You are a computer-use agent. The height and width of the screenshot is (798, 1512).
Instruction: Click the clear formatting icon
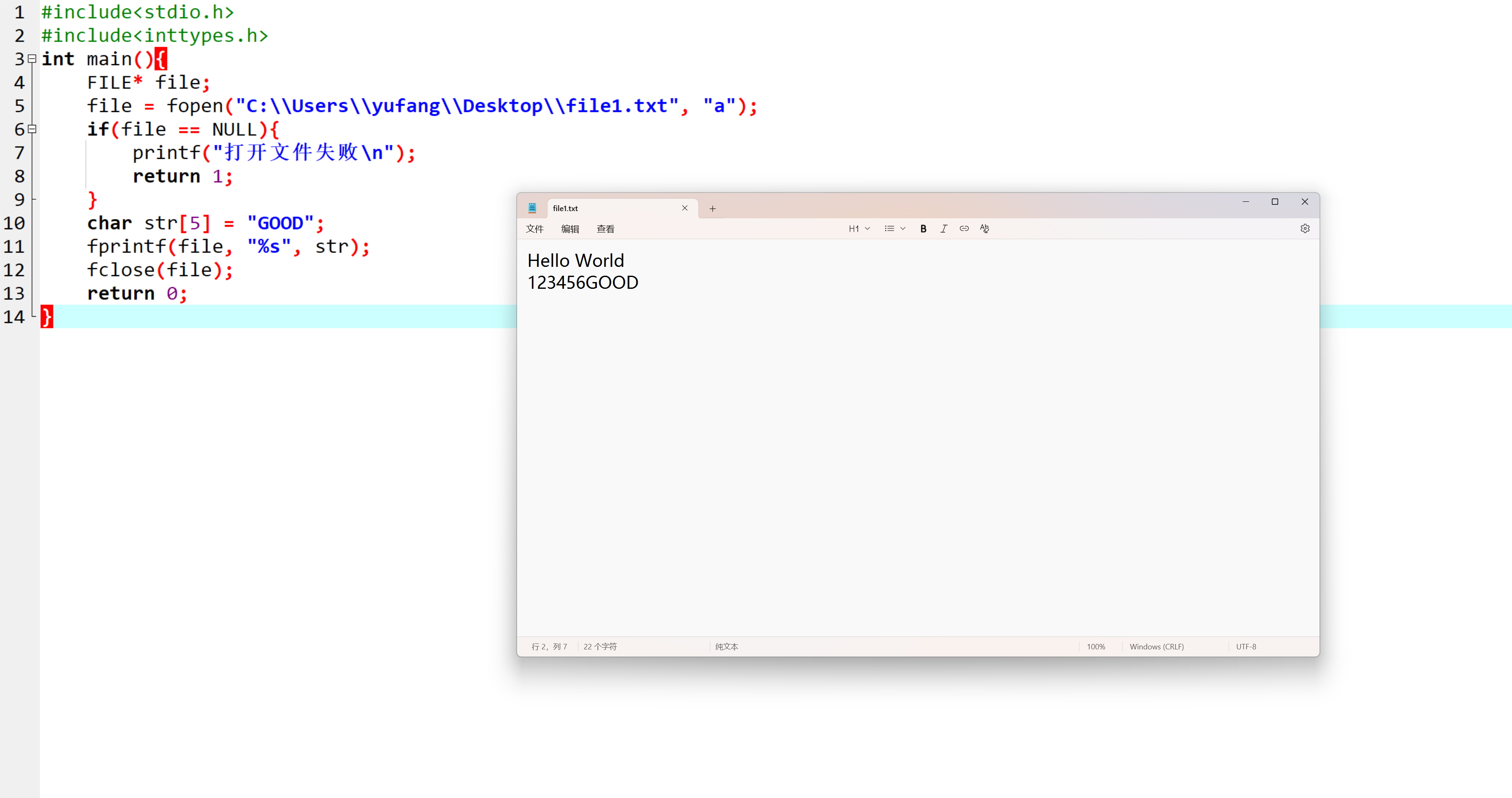point(984,228)
